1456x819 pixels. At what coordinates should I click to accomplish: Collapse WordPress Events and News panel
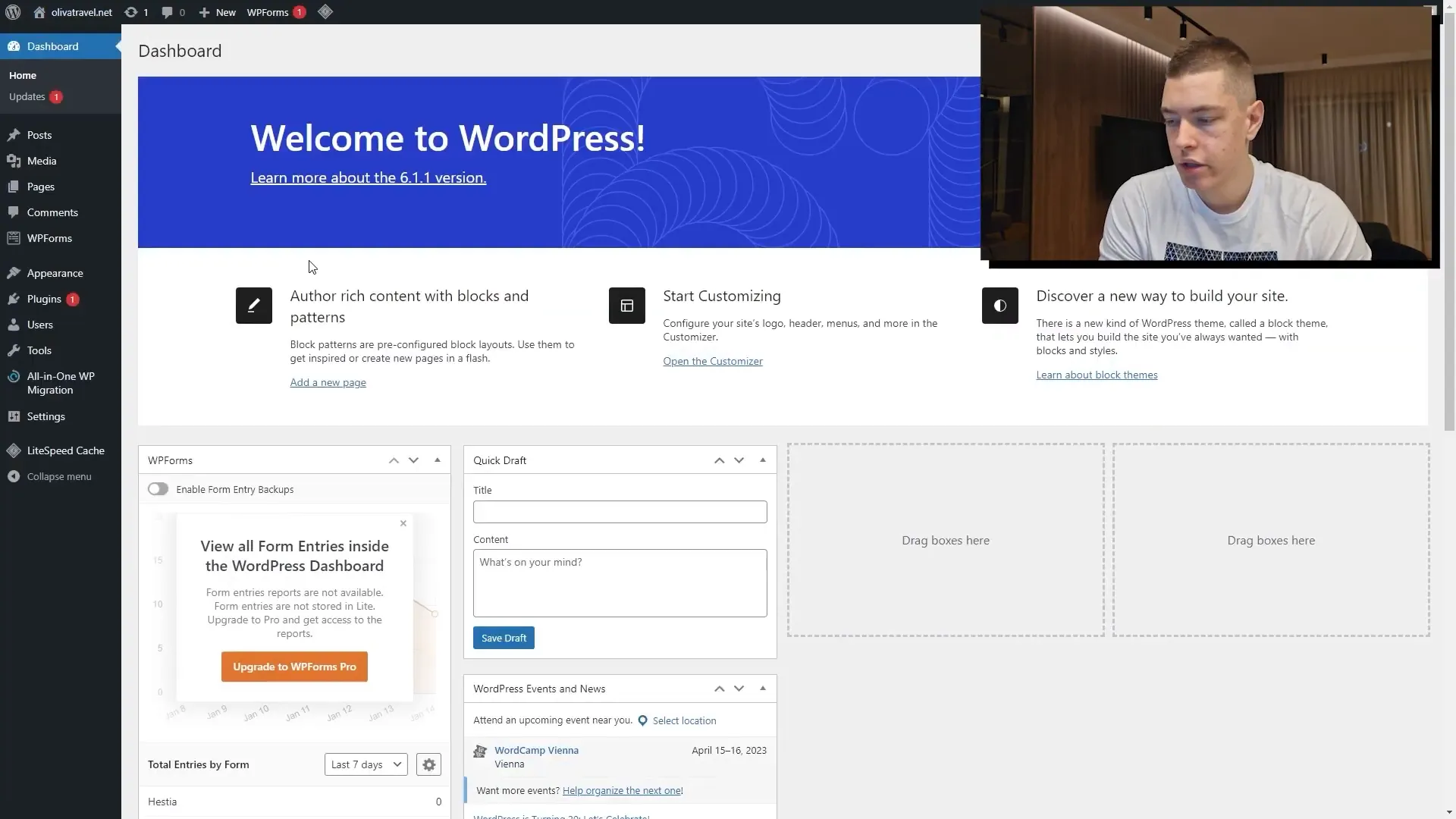pyautogui.click(x=763, y=689)
